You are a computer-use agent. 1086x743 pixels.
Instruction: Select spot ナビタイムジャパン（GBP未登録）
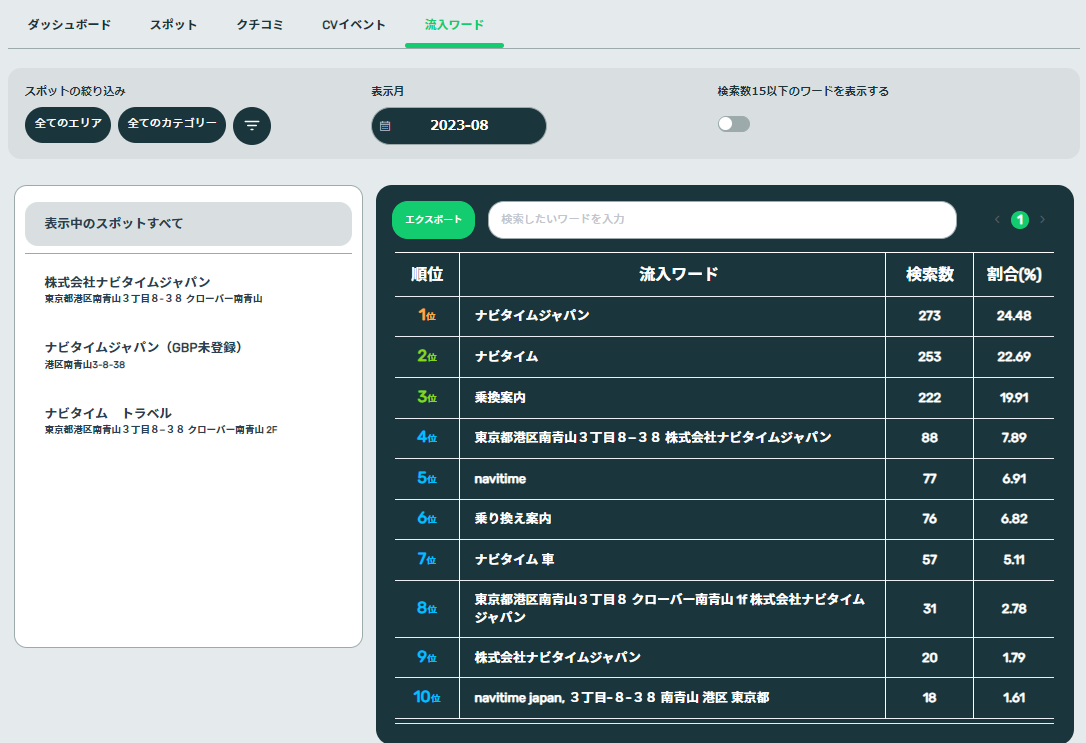(x=143, y=355)
